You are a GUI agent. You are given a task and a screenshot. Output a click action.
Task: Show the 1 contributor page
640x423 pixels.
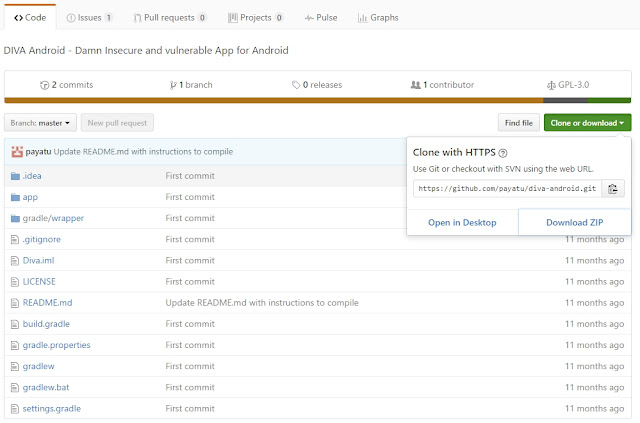pos(442,85)
